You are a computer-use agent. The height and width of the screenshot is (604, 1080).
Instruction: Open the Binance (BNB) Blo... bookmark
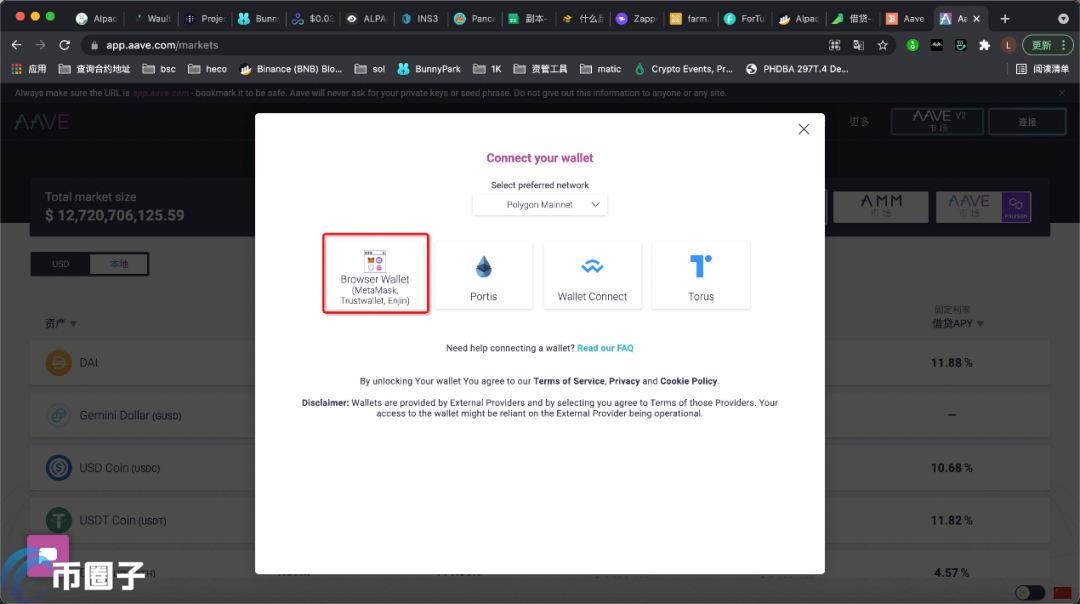click(291, 69)
